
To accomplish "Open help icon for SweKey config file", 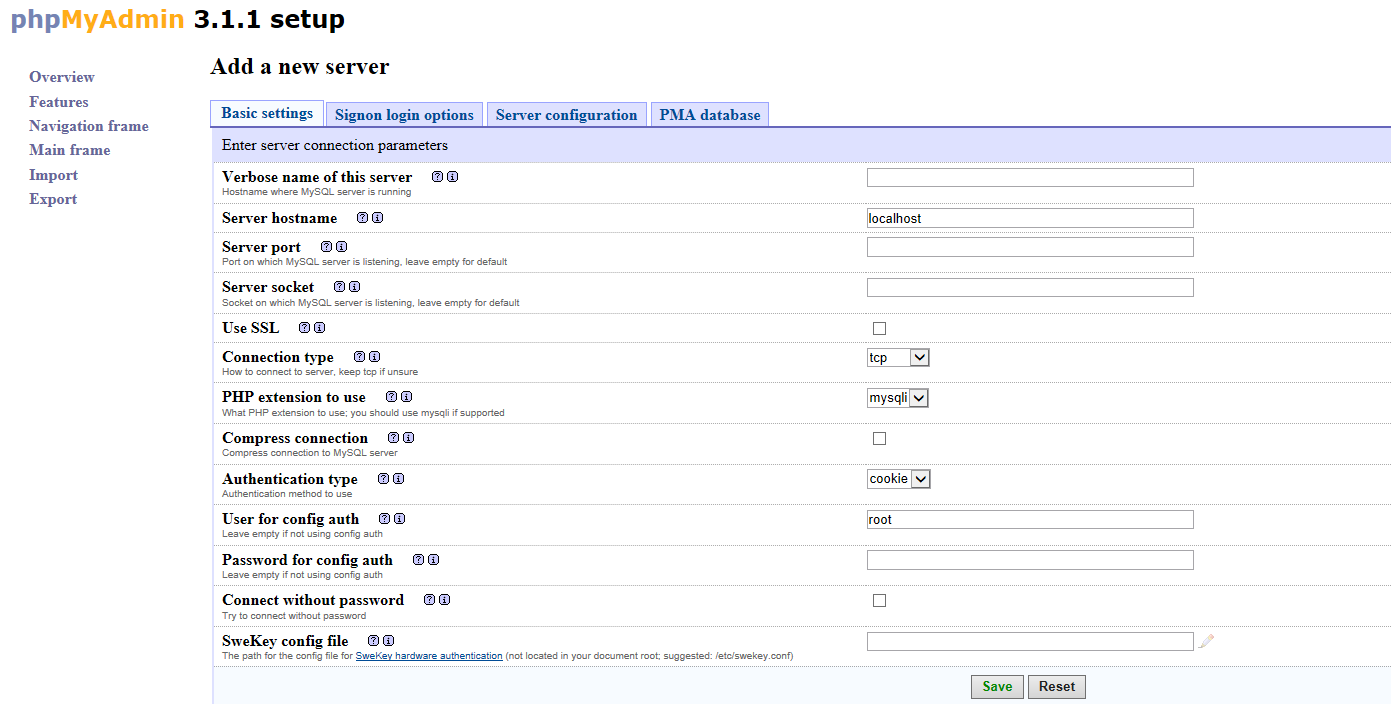I will (372, 640).
